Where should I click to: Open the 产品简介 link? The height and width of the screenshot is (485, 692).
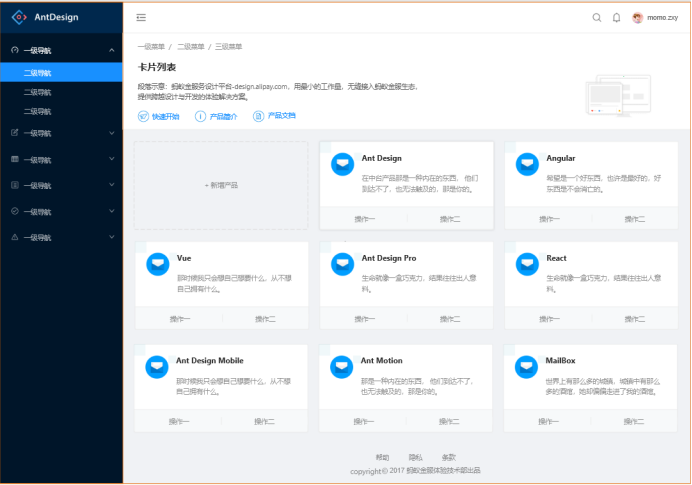coord(223,117)
